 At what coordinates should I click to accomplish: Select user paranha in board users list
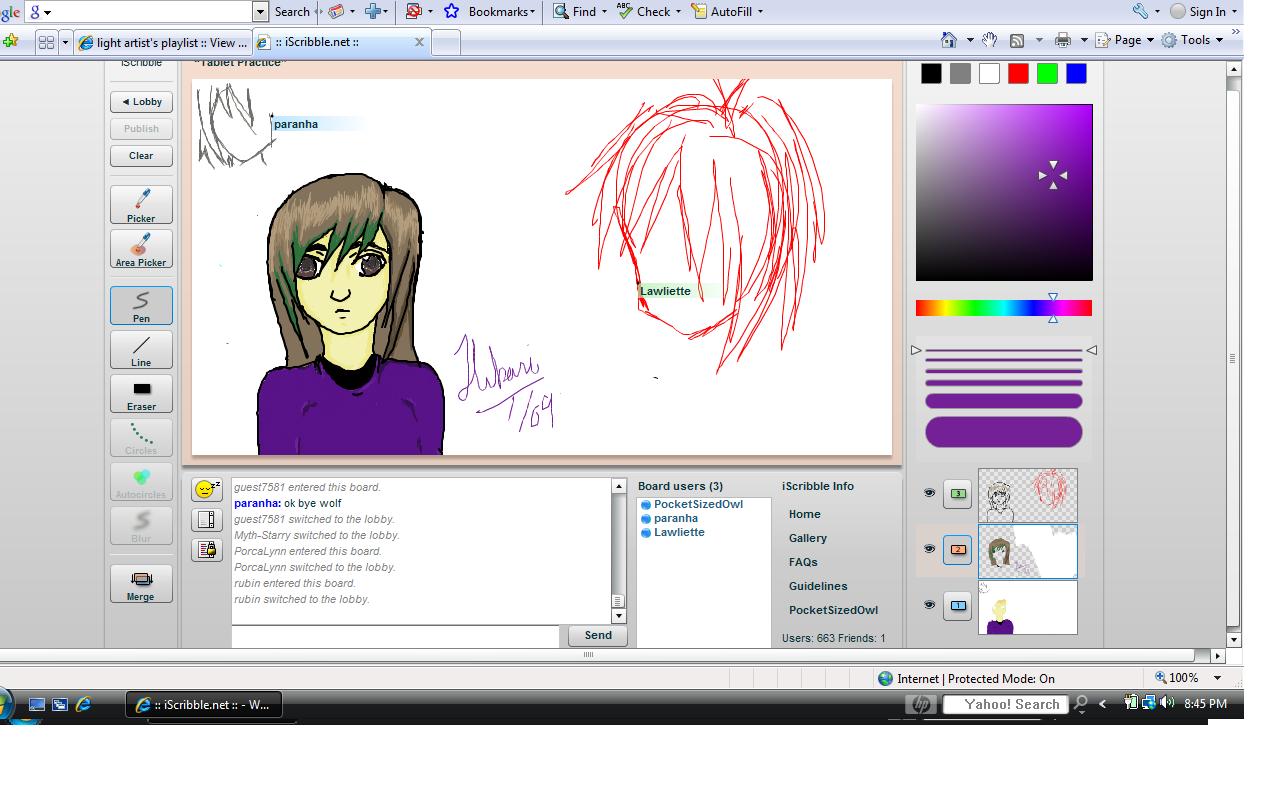click(676, 518)
